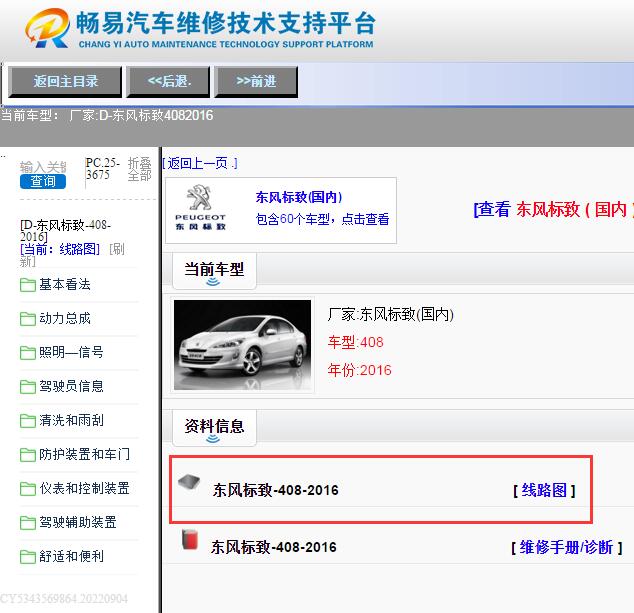Click the 返回主目录 button

coord(65,82)
